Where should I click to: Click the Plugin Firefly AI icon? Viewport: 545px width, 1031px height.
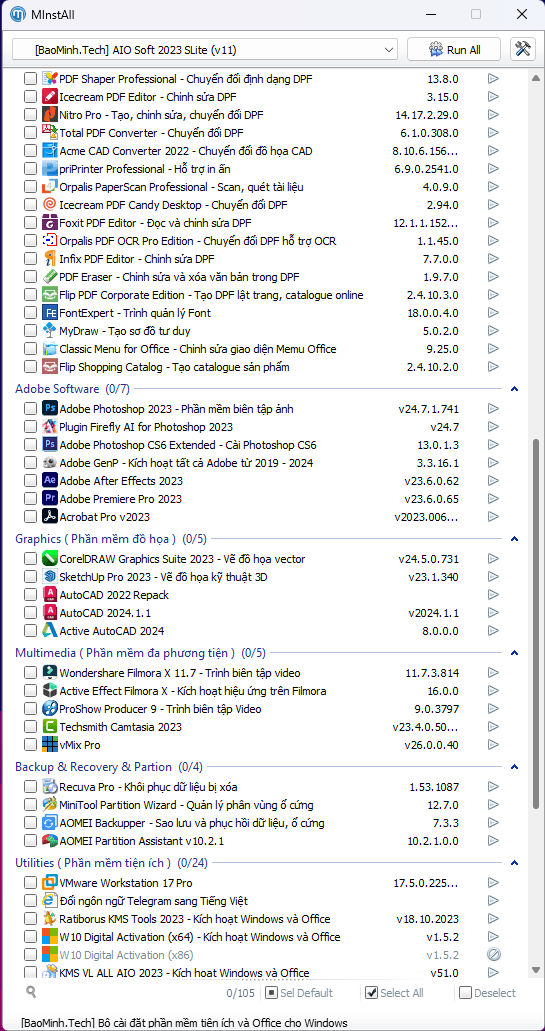pos(50,427)
